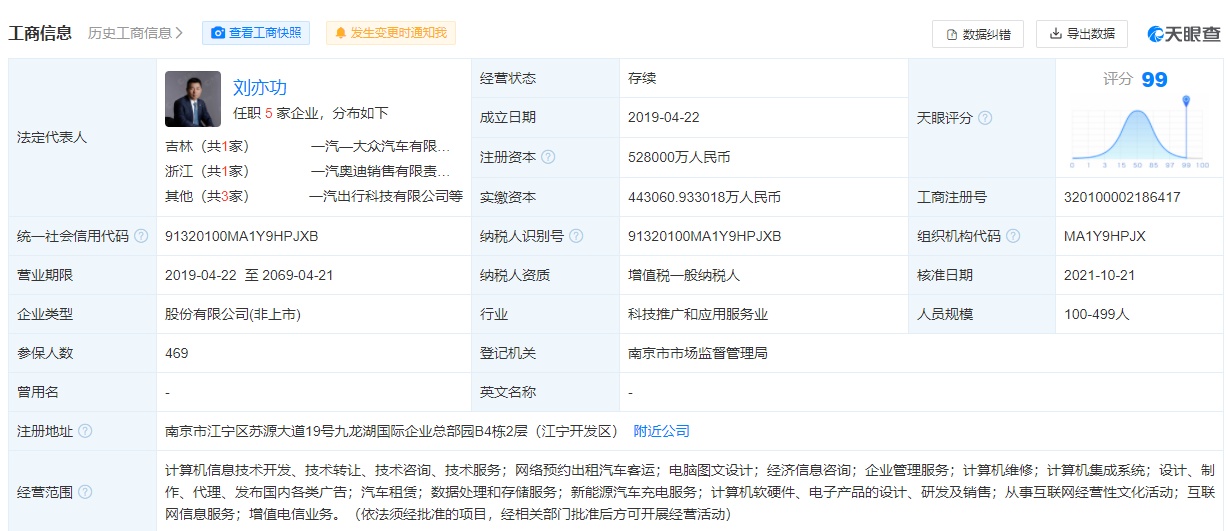This screenshot has height=531, width=1227.
Task: Open 一汽—大众汽车有限 company link
Action: [x=380, y=145]
